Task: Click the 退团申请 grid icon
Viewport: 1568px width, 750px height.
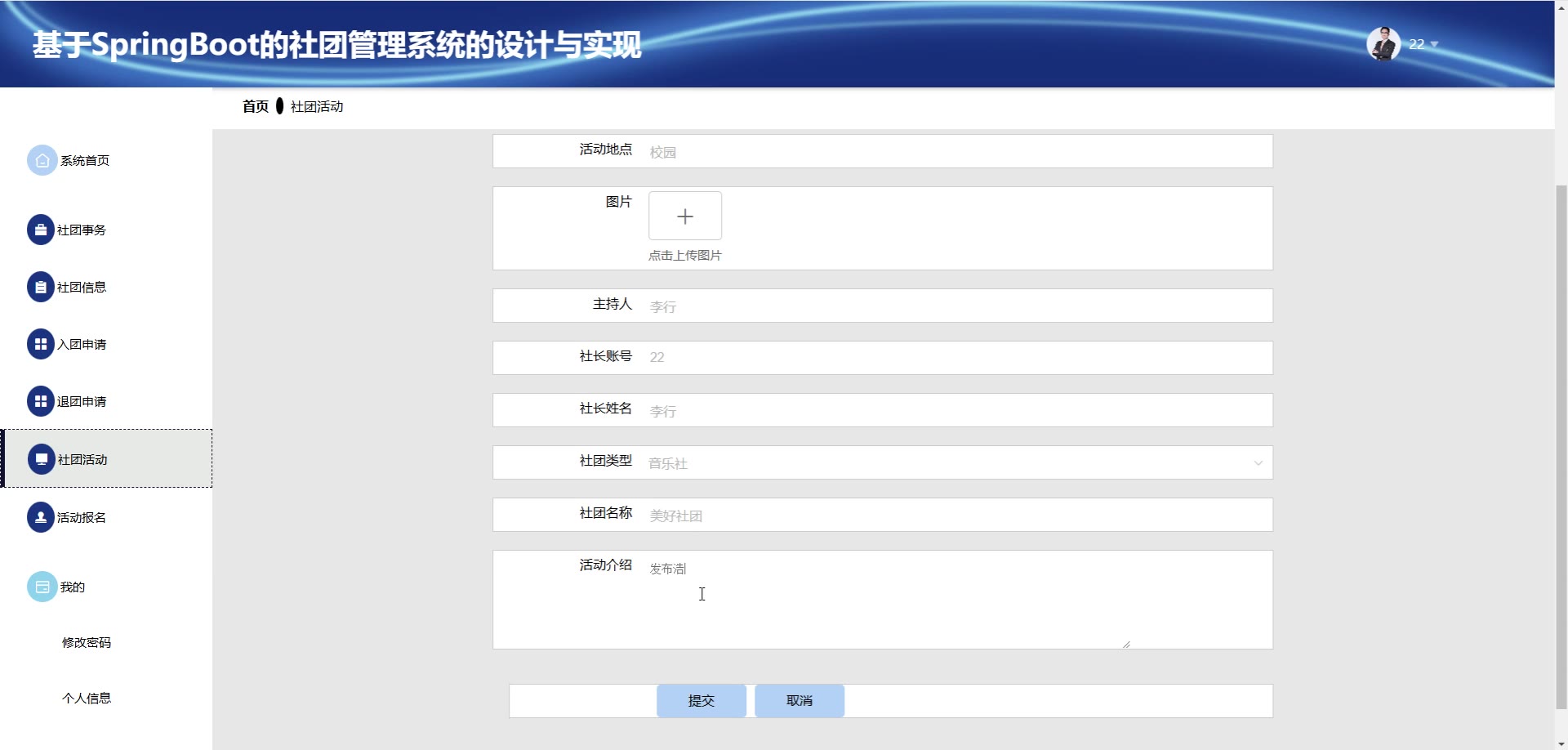Action: pos(41,402)
